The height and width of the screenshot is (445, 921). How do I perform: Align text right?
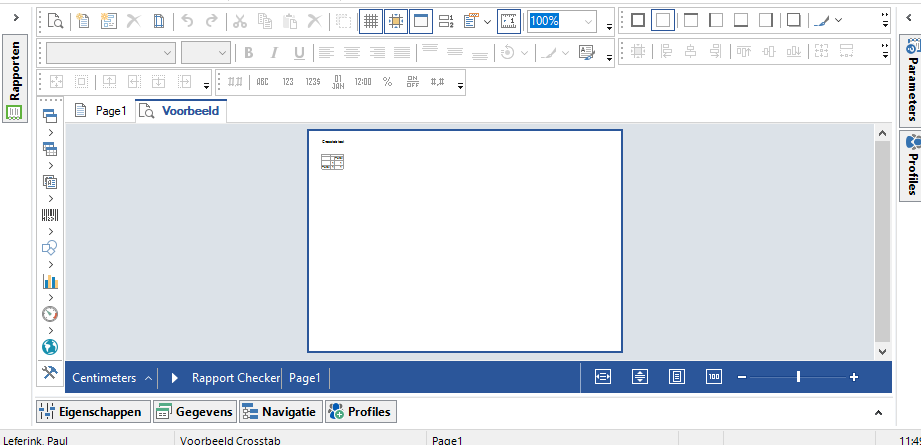377,53
